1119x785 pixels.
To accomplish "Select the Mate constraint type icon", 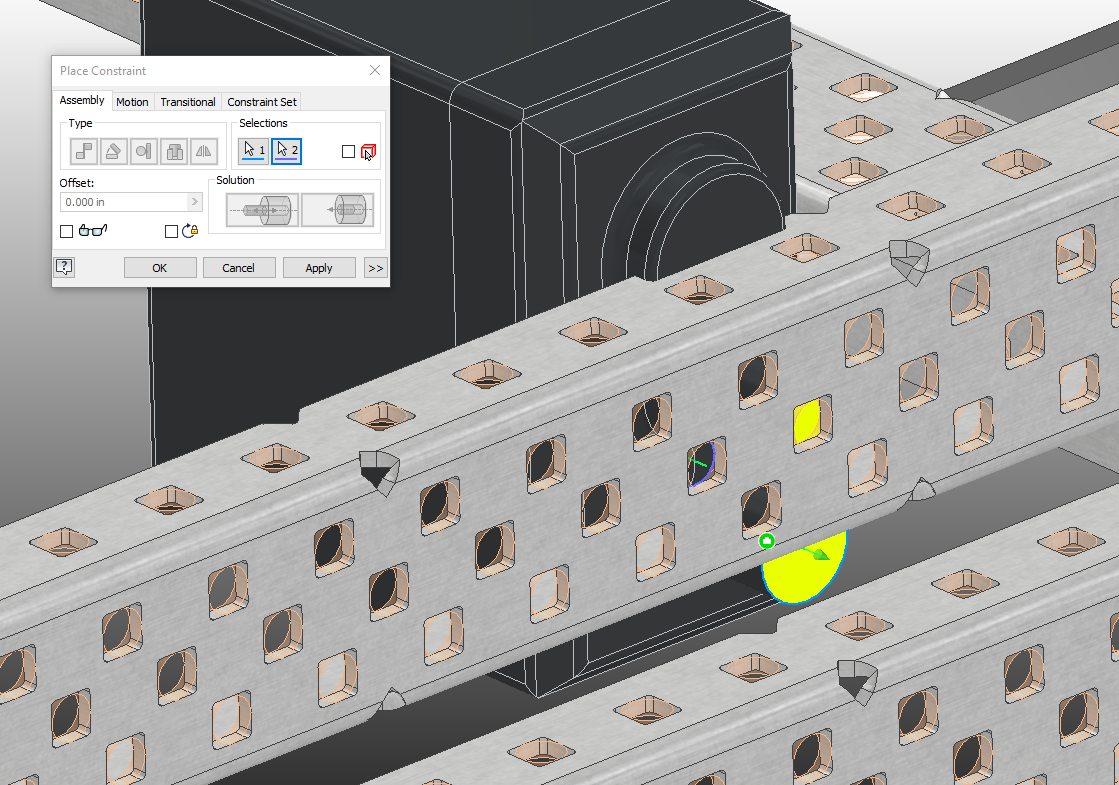I will [x=83, y=151].
